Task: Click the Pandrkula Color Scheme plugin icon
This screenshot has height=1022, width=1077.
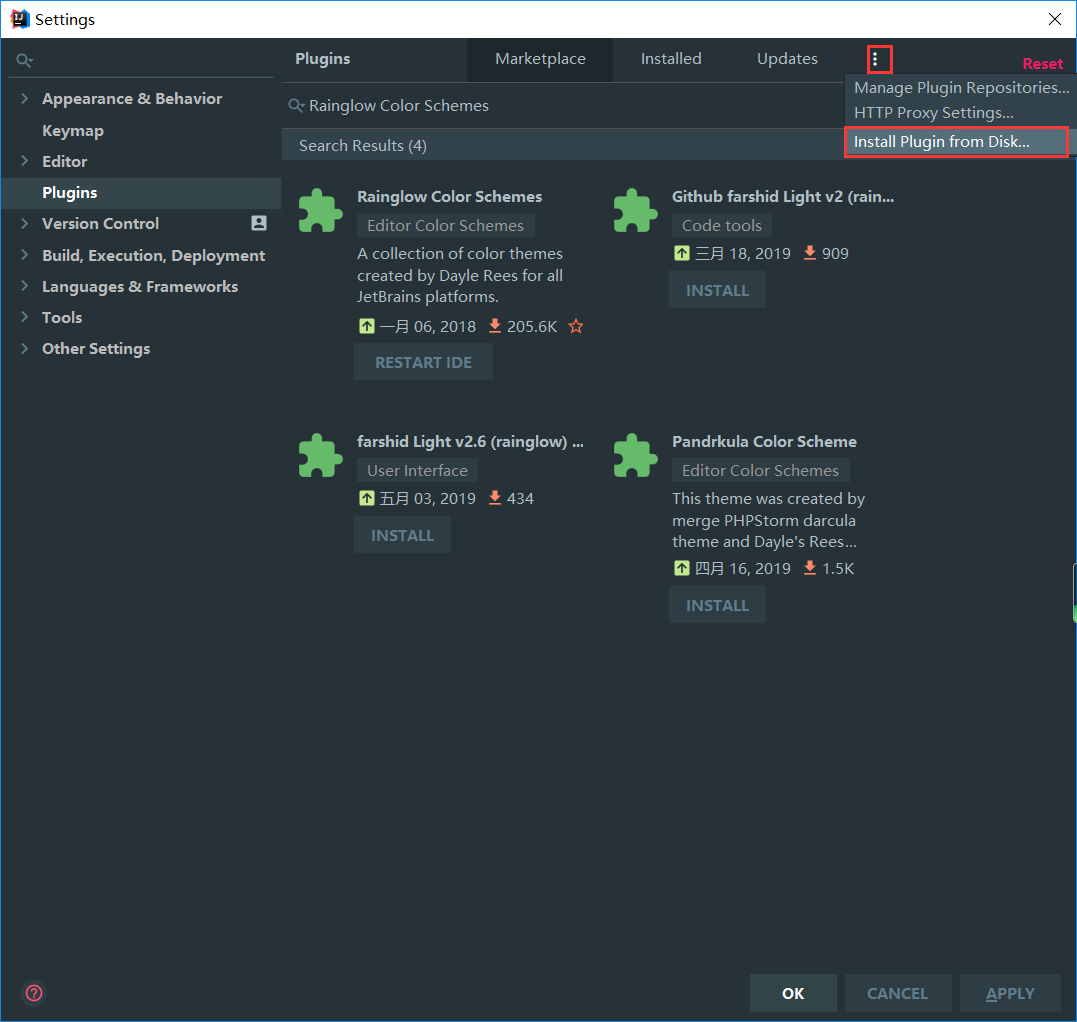Action: click(635, 456)
